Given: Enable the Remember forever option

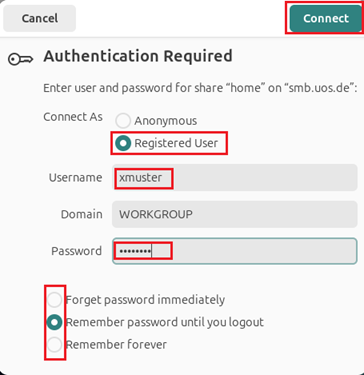Looking at the screenshot, I should (x=54, y=344).
